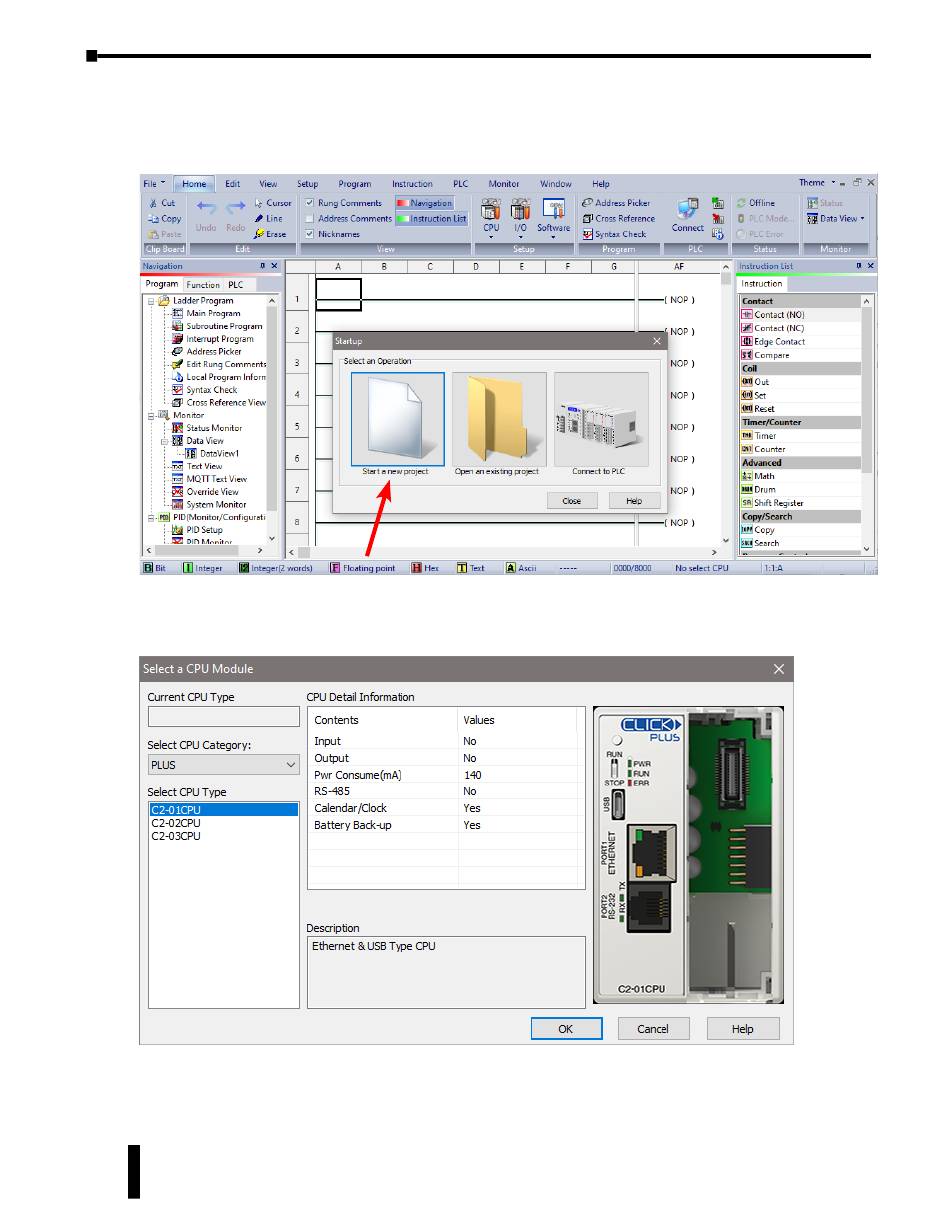Select the Cursor tool
Image resolution: width=950 pixels, height=1206 pixels.
pos(272,203)
